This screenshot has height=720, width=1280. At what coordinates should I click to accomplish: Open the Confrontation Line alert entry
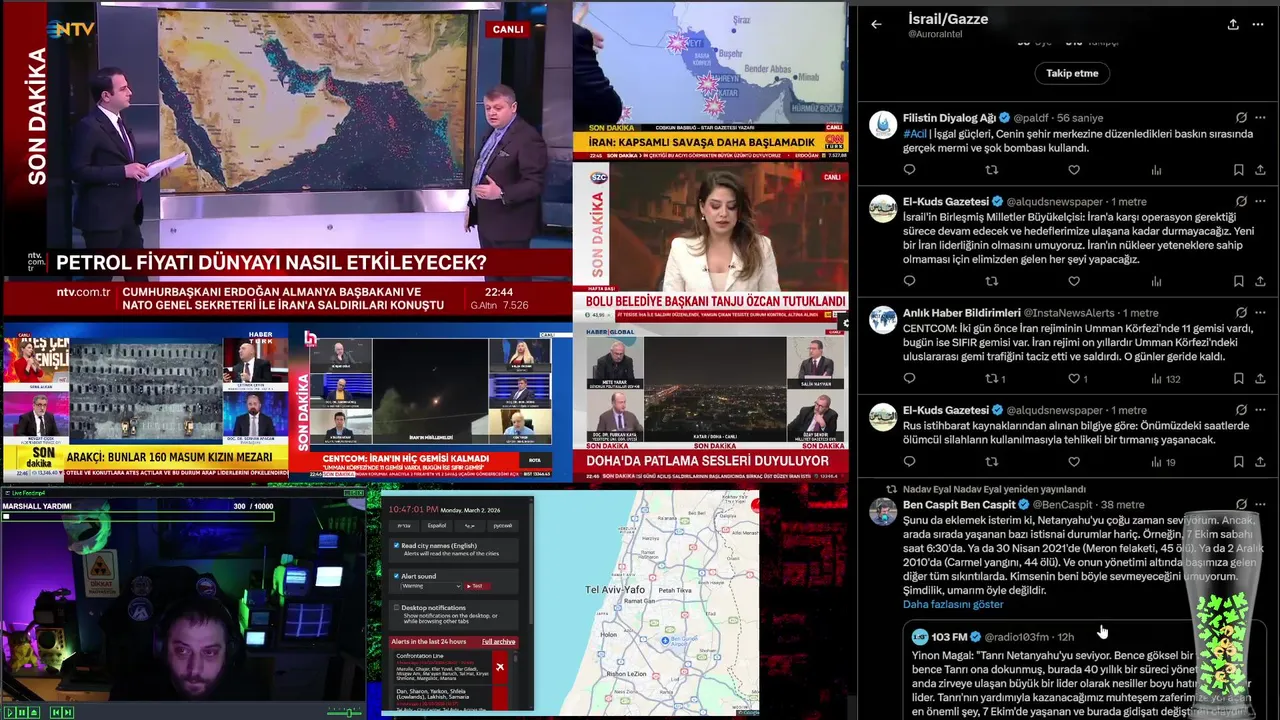tap(450, 667)
